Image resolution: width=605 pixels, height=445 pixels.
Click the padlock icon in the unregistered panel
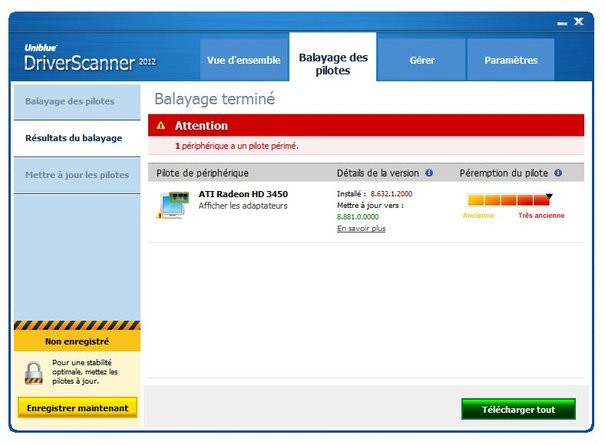point(34,373)
